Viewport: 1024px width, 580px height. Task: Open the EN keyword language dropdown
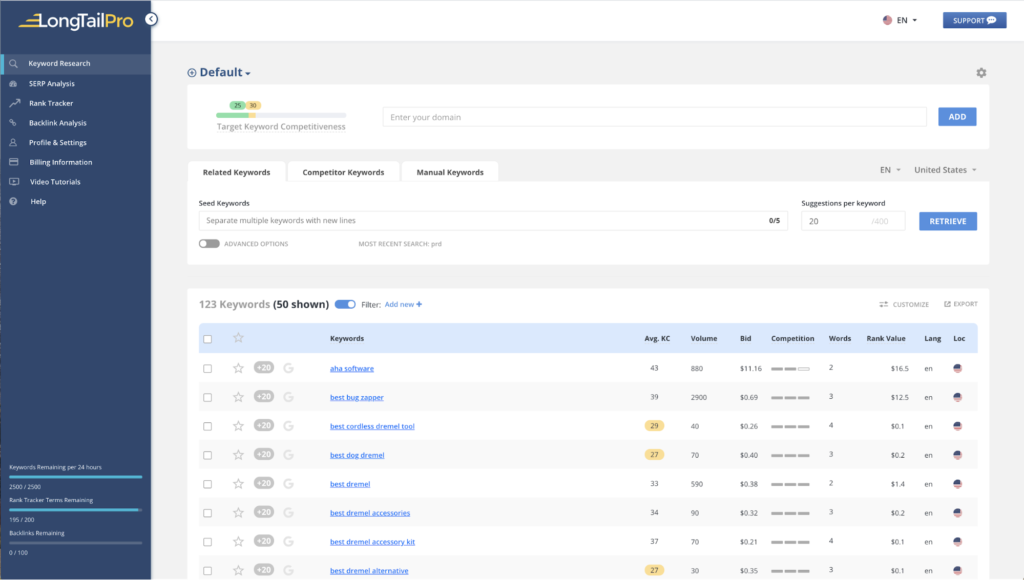(x=890, y=170)
